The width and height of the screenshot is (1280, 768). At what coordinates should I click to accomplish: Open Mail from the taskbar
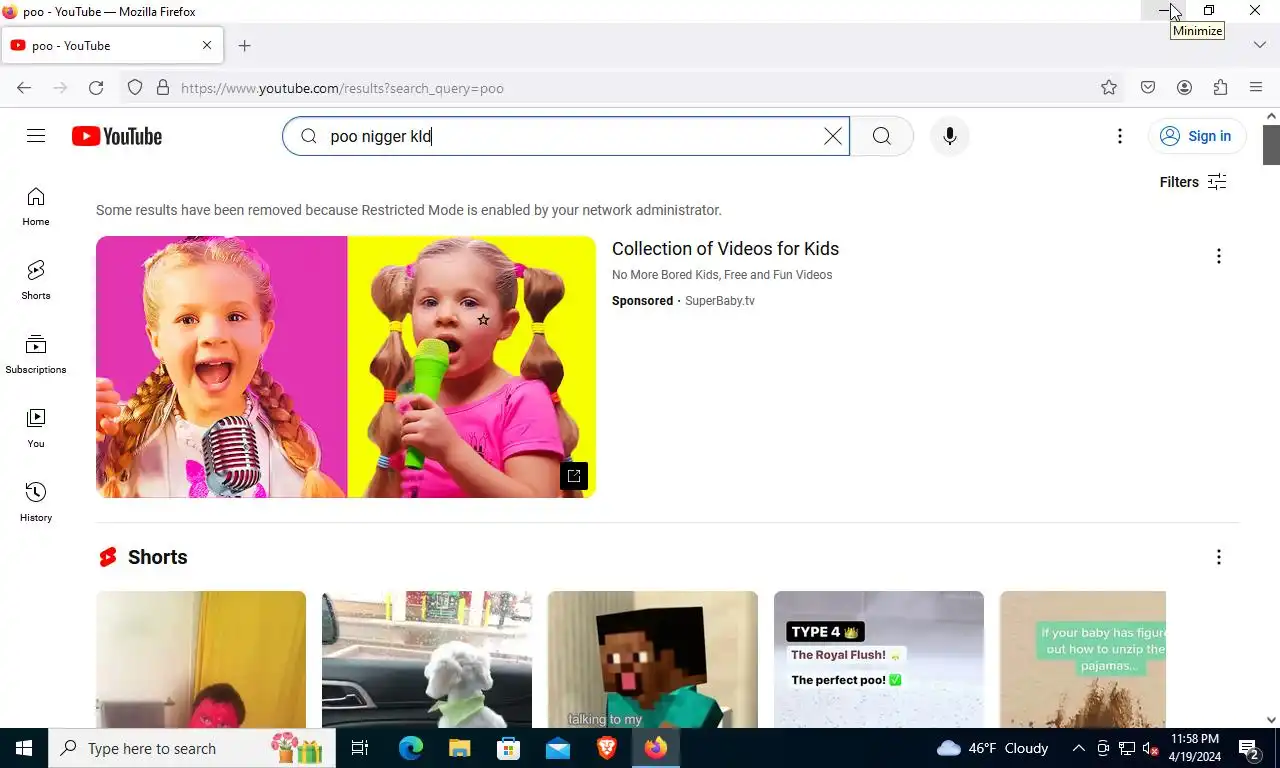[558, 748]
